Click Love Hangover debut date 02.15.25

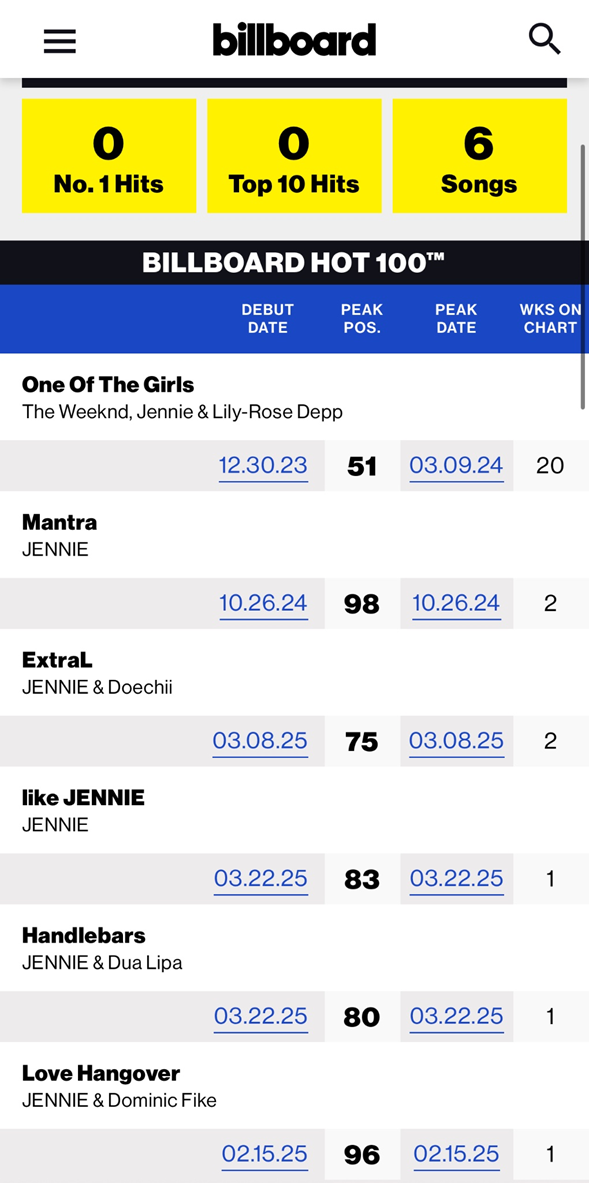(x=265, y=1154)
